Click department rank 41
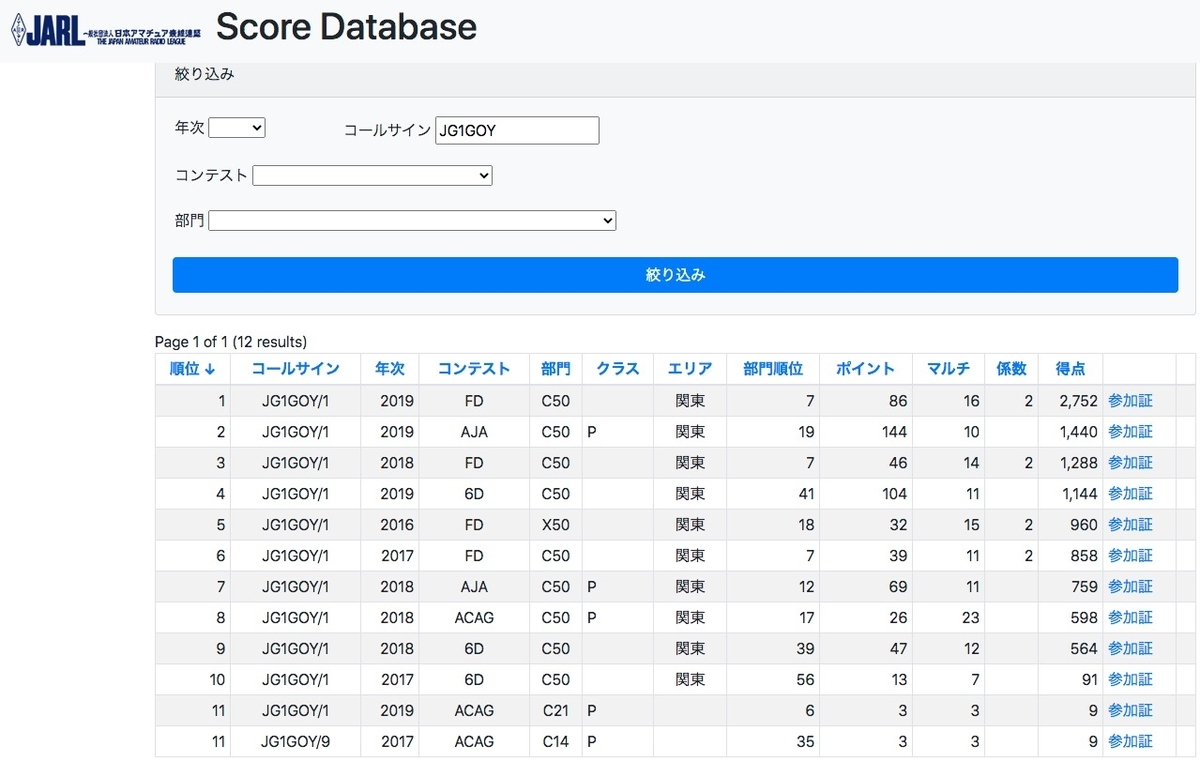The width and height of the screenshot is (1200, 762). pyautogui.click(x=806, y=494)
